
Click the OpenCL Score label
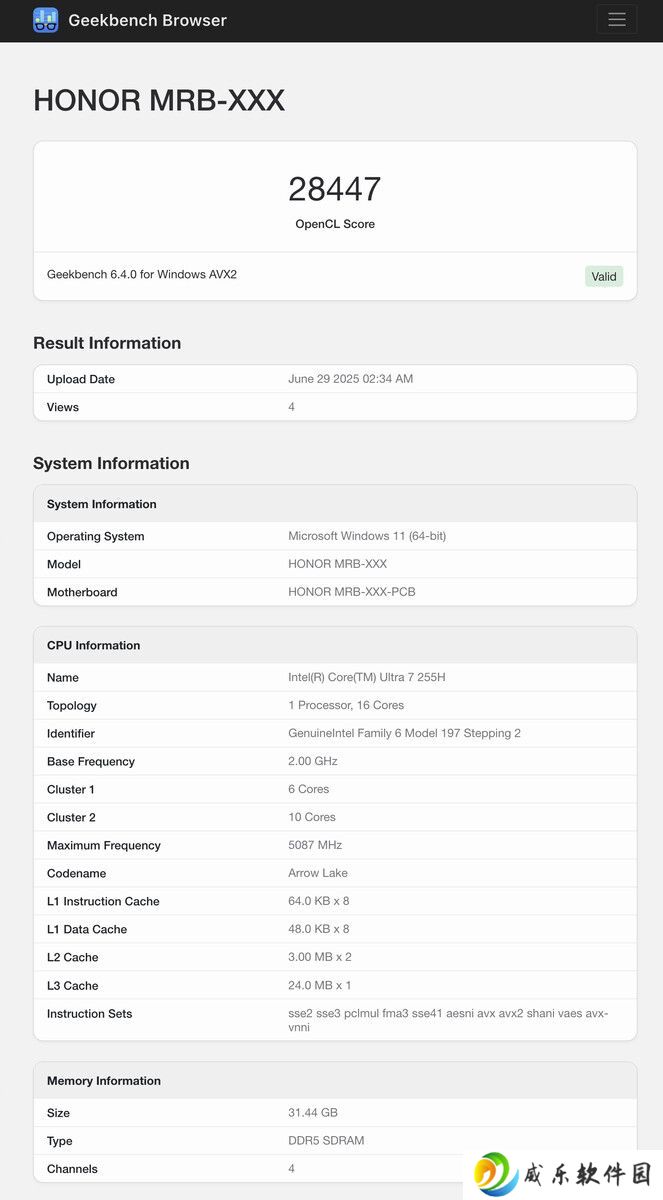point(335,224)
